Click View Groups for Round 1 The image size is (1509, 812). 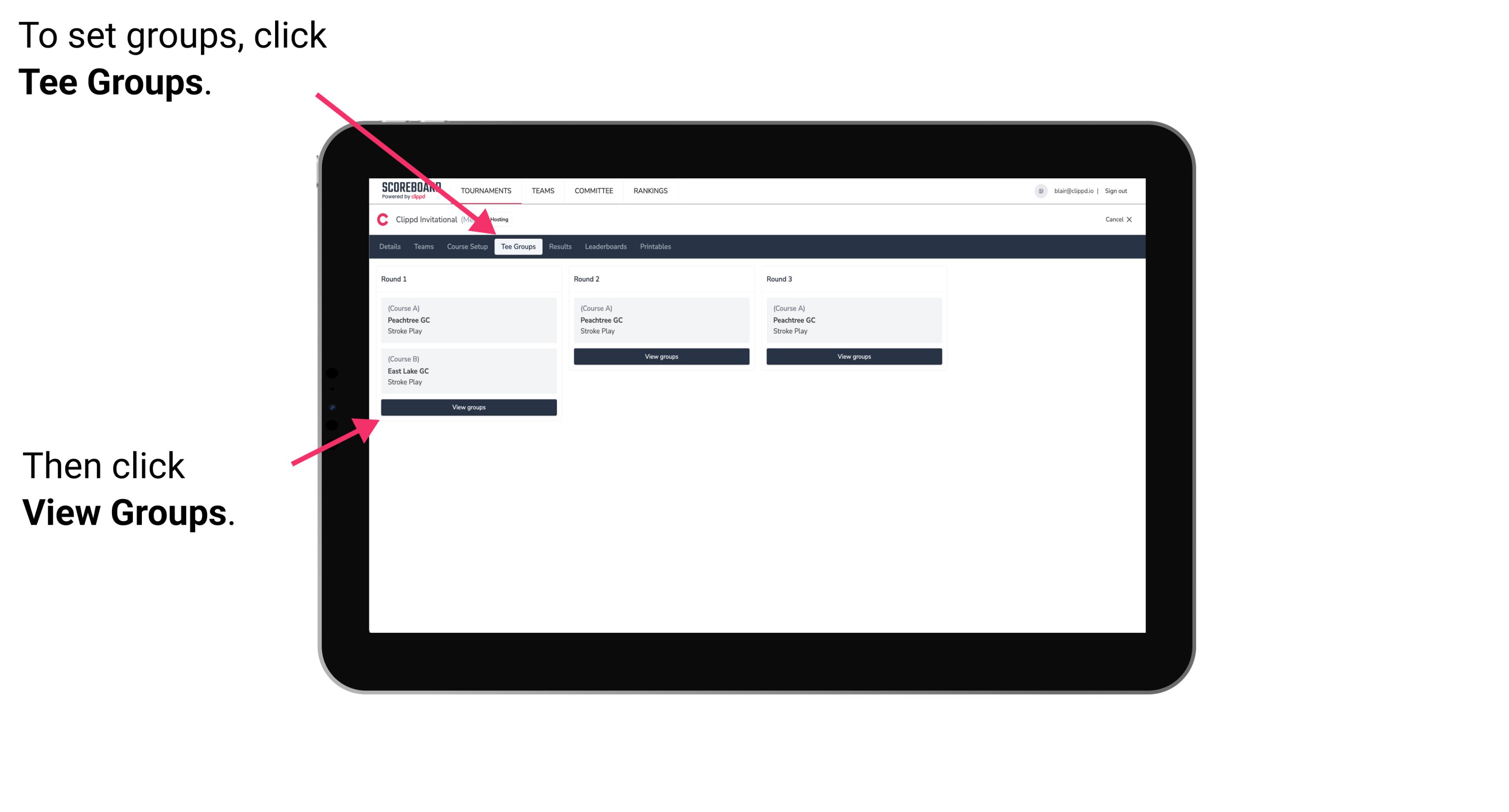[x=468, y=407]
